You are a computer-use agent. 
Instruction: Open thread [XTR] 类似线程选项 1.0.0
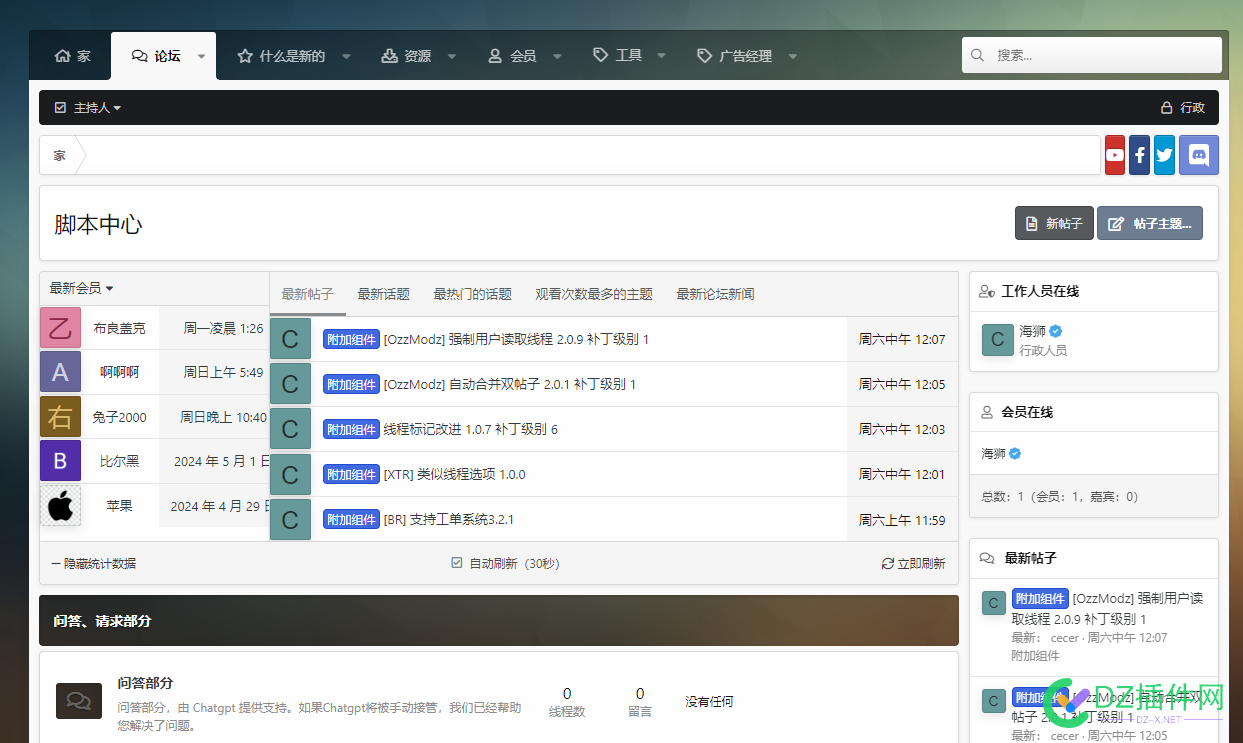(454, 475)
